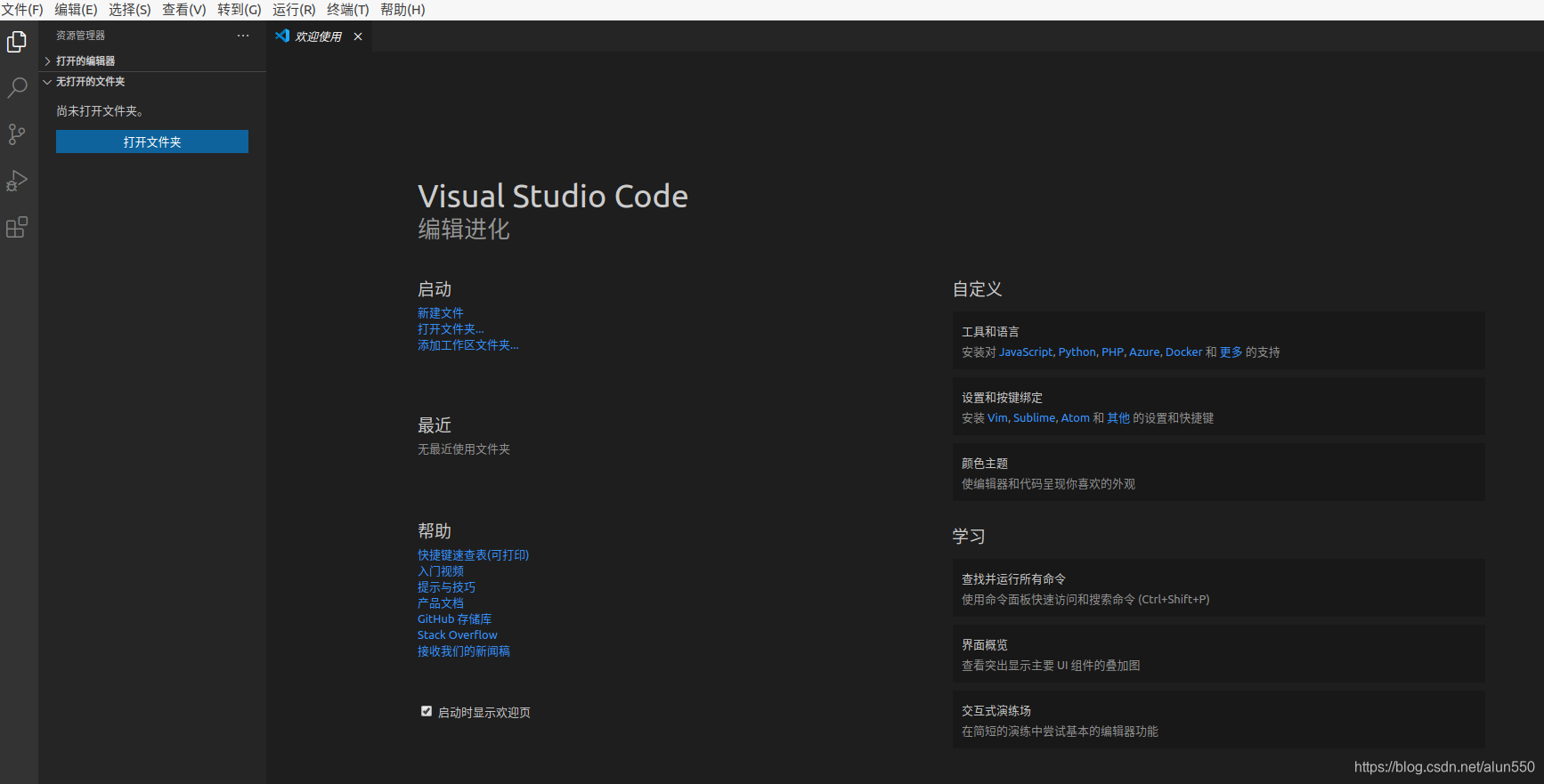Viewport: 1544px width, 784px height.
Task: Open the 编辑(E) menu
Action: pyautogui.click(x=76, y=10)
